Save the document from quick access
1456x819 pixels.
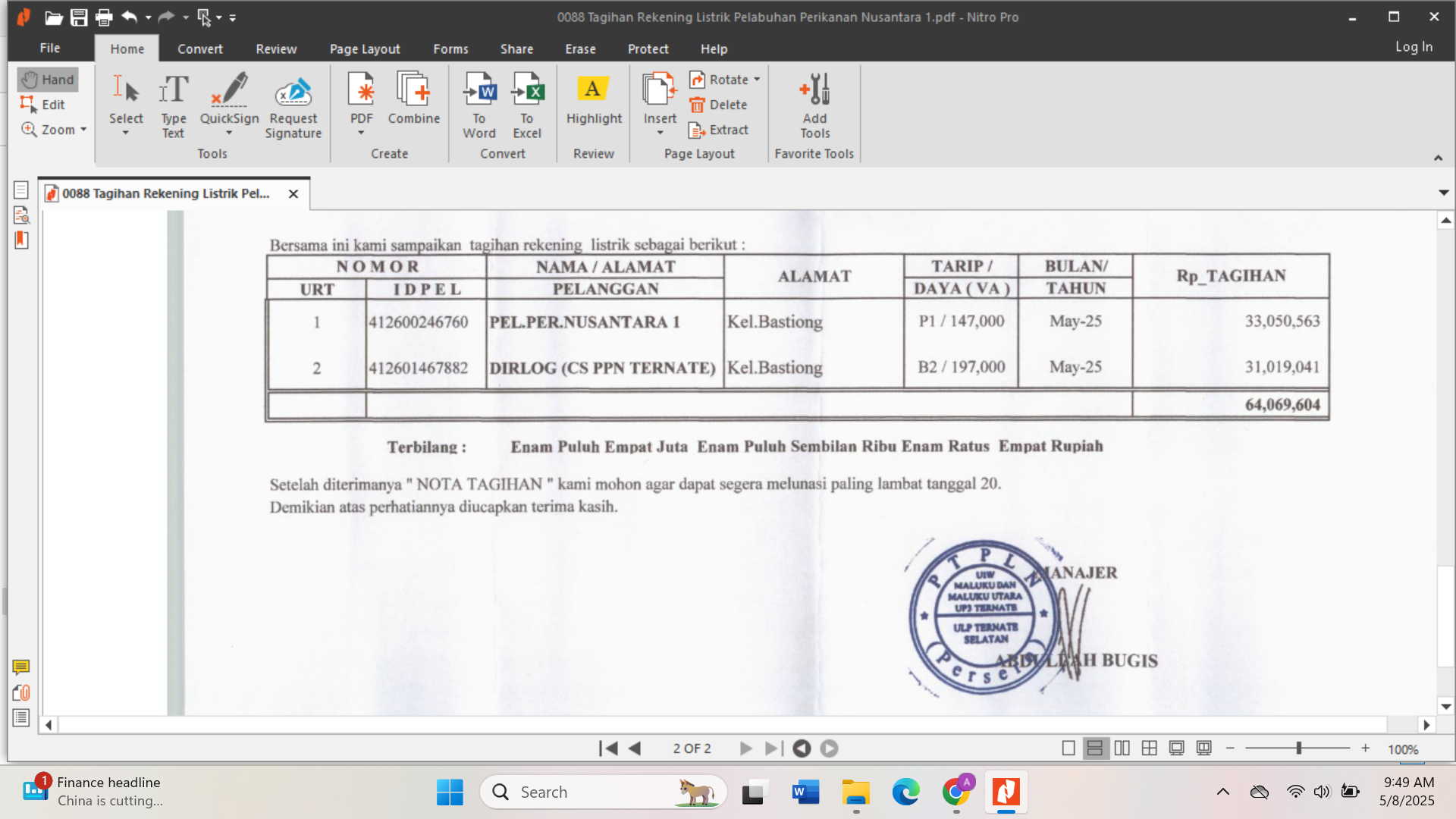pos(79,17)
